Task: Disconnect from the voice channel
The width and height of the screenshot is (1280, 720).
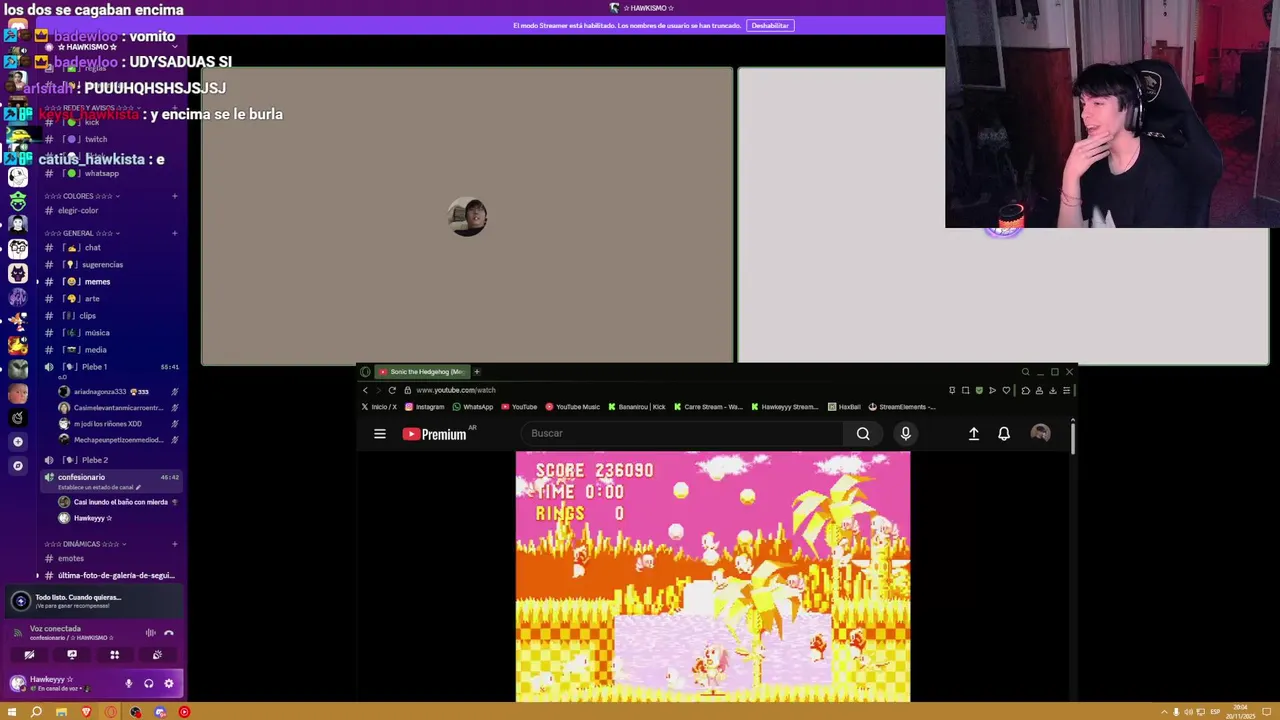Action: [x=168, y=632]
